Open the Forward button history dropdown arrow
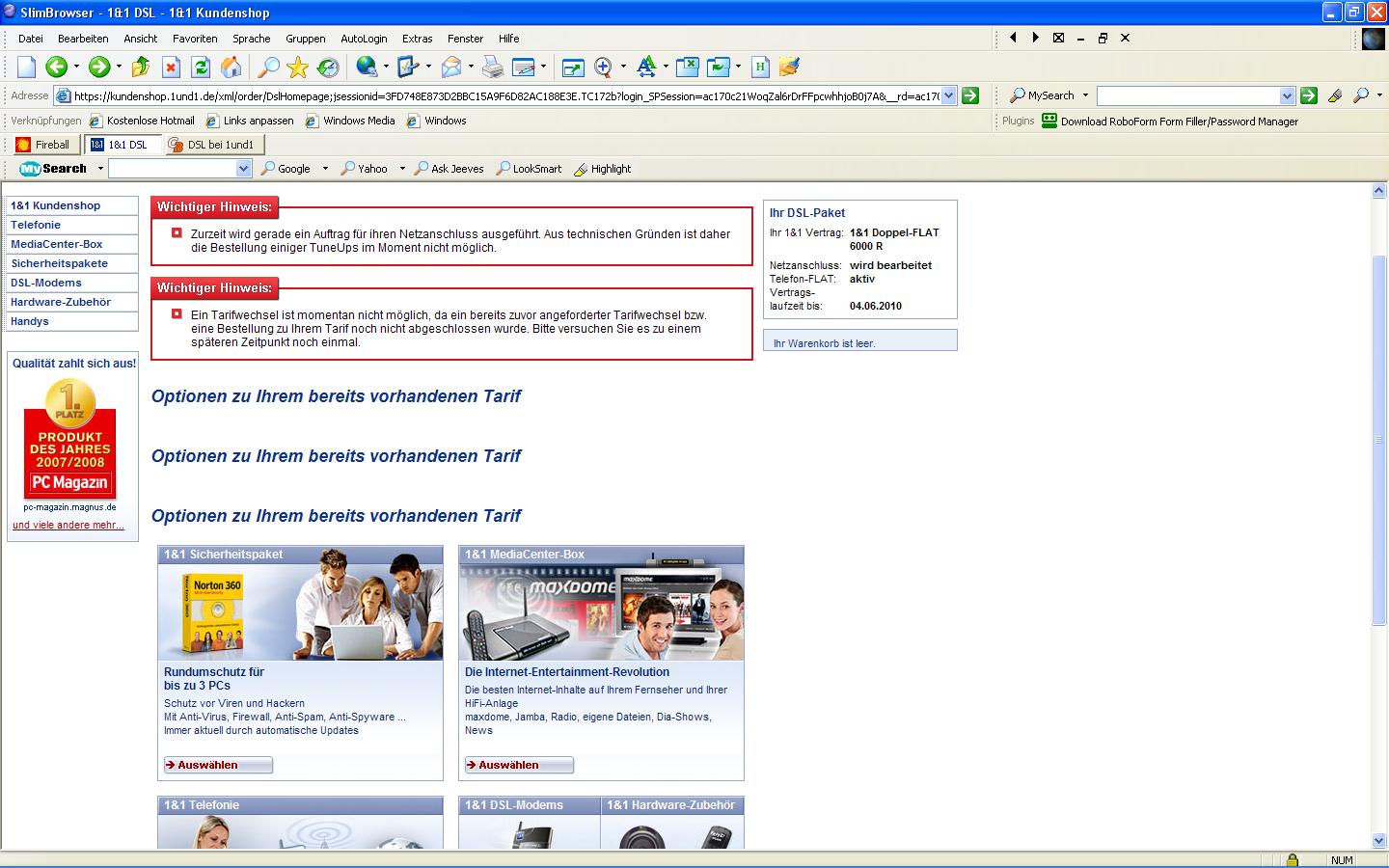 tap(119, 67)
